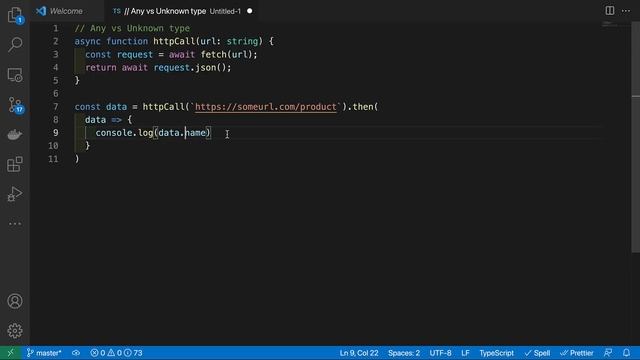
Task: Open the Extensions view
Action: [x=15, y=164]
